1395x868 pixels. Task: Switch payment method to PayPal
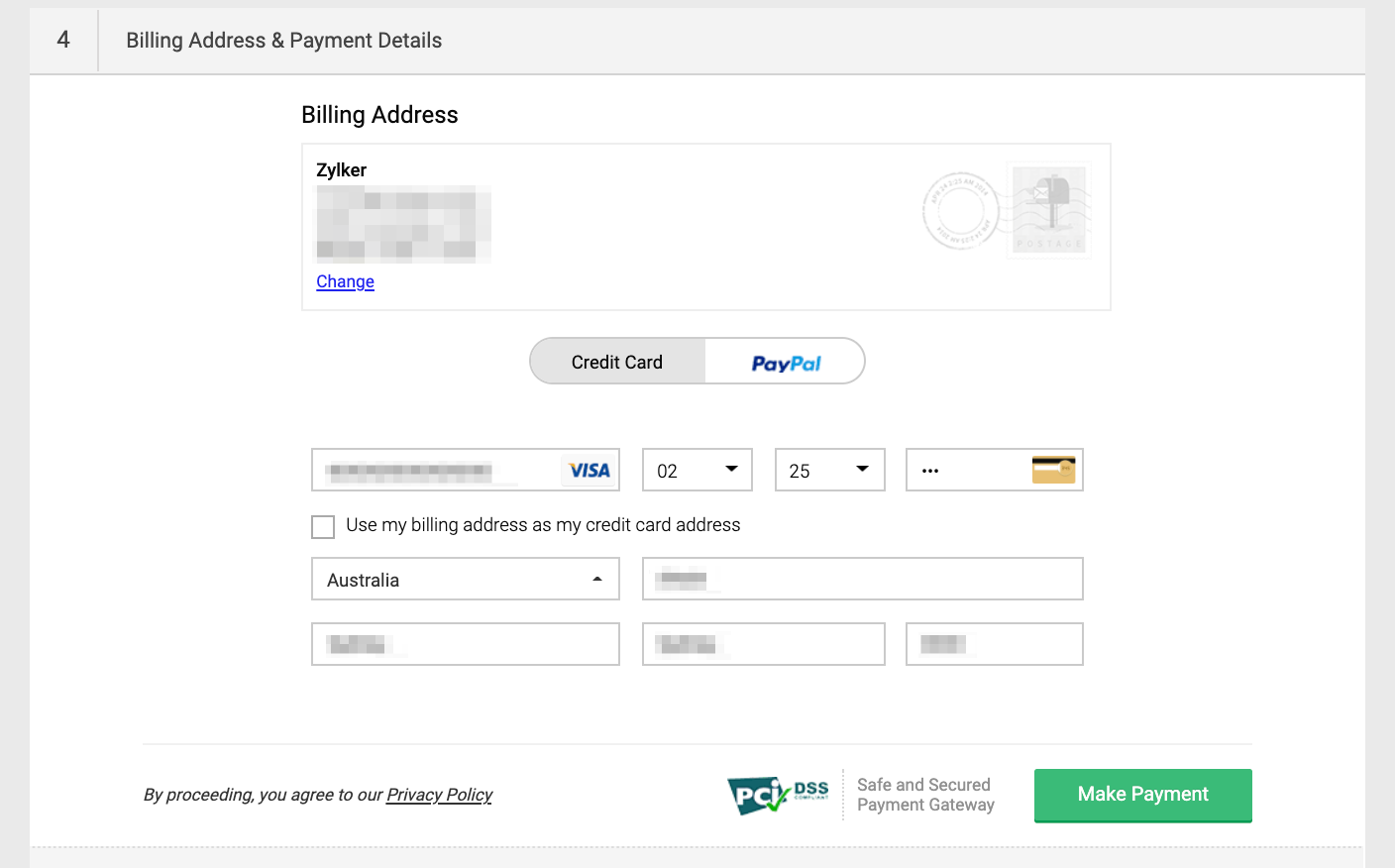coord(784,361)
